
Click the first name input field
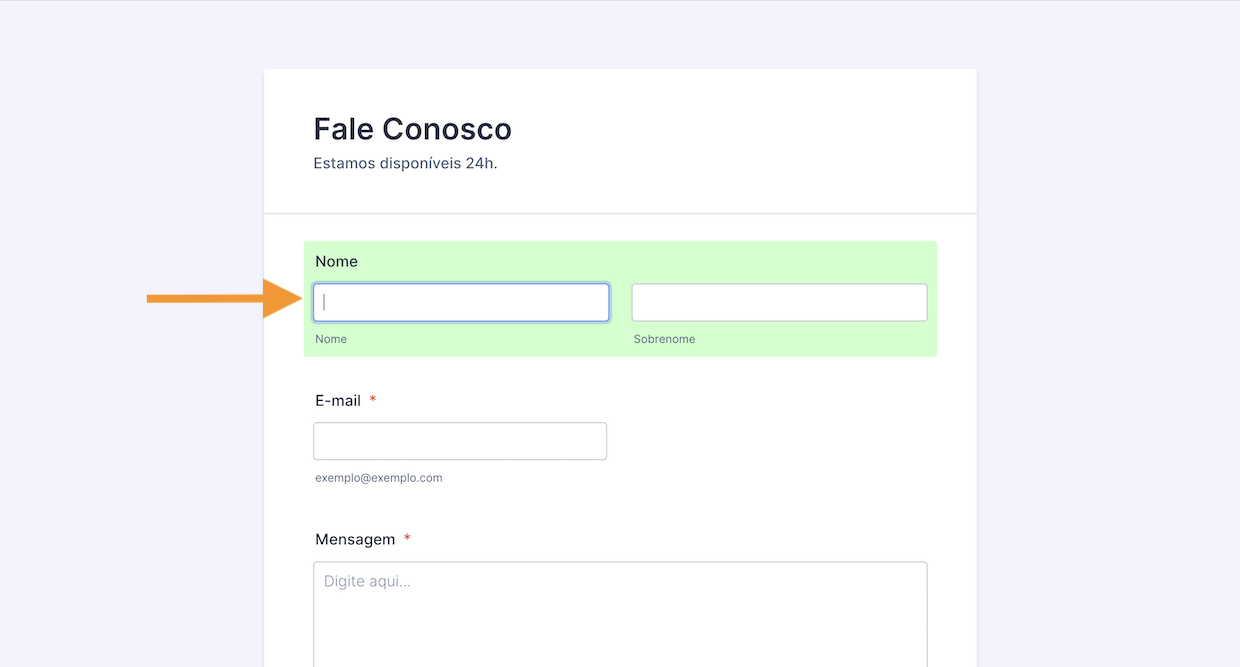(461, 302)
